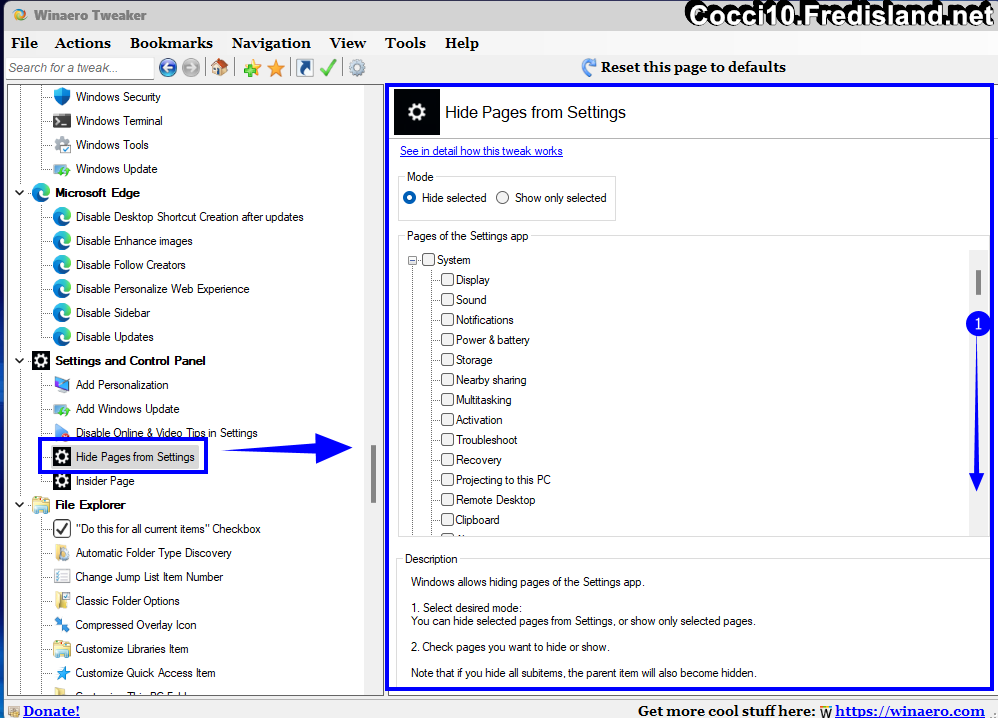Image resolution: width=998 pixels, height=718 pixels.
Task: Check the Storage checkbox
Action: point(447,360)
